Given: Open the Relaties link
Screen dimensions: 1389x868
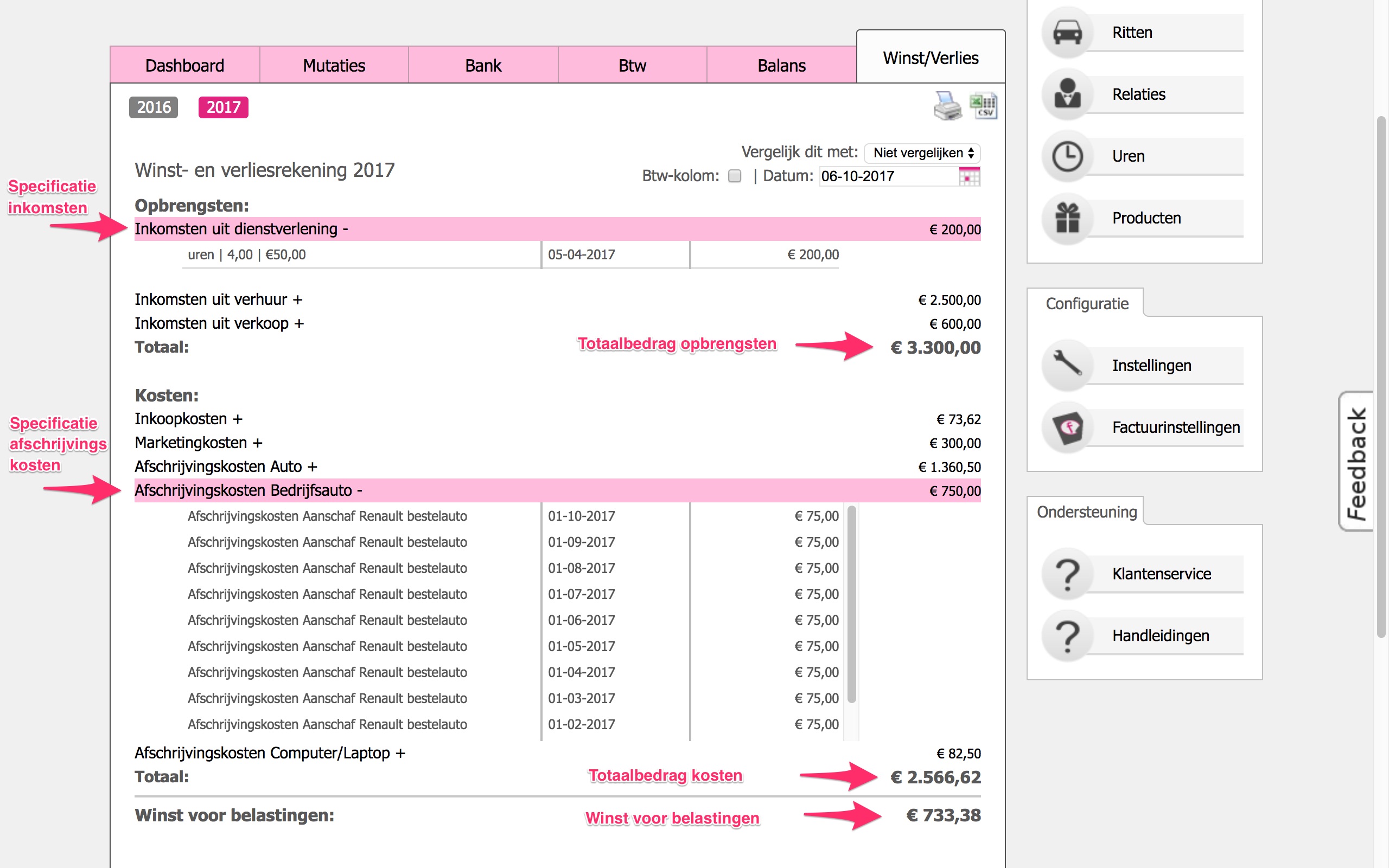Looking at the screenshot, I should click(x=1139, y=94).
